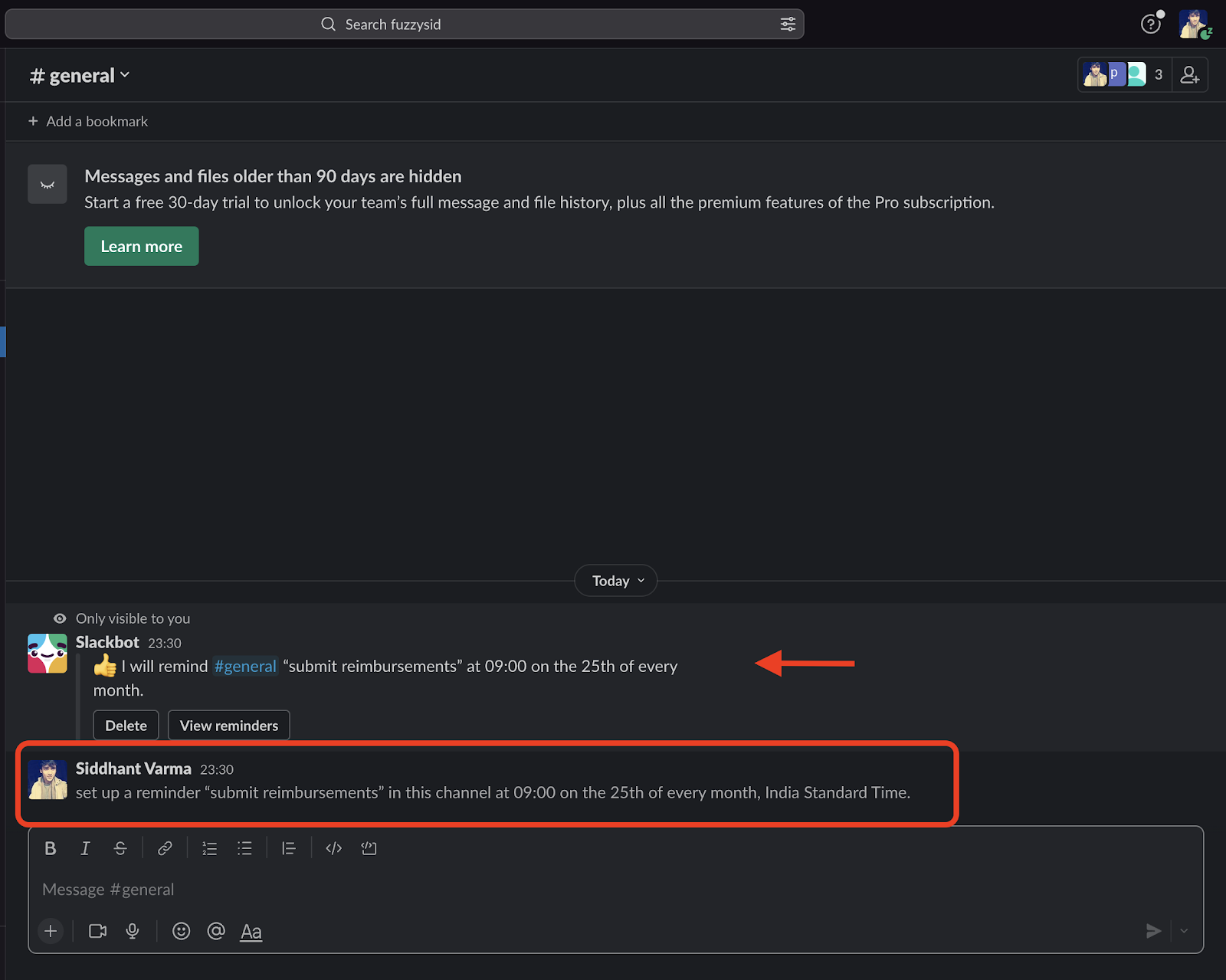
Task: Click Add a bookmark
Action: coord(88,121)
